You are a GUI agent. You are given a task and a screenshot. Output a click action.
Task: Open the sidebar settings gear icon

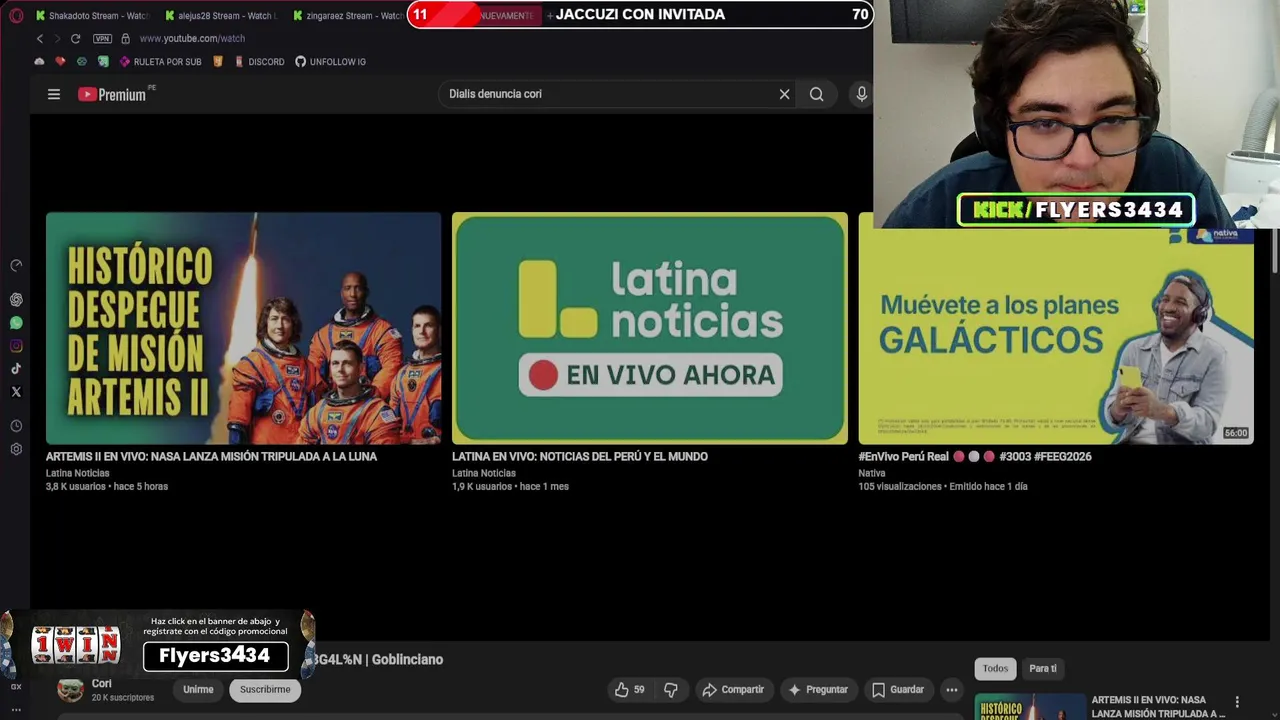pos(16,449)
